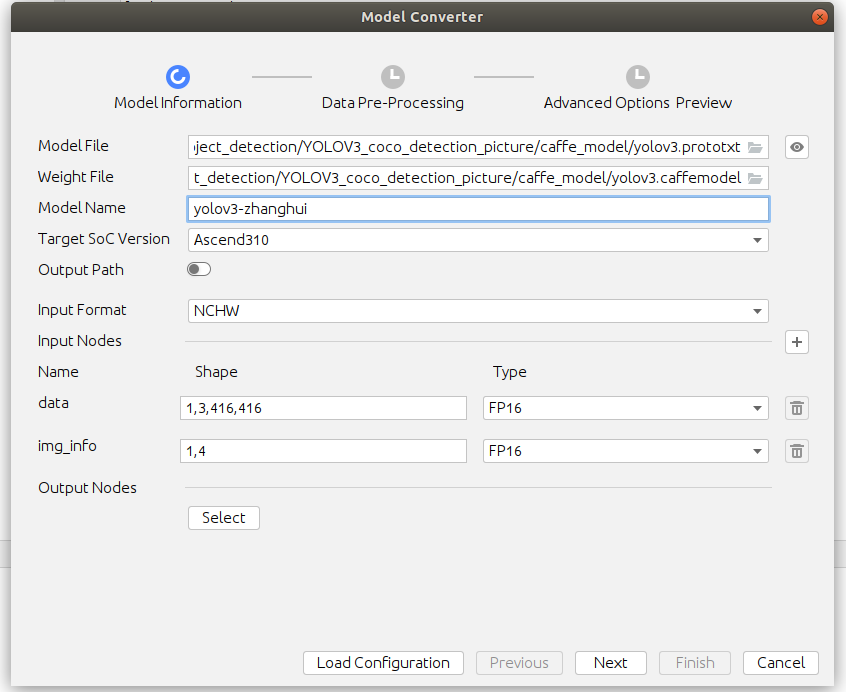Click the eye icon to preview the model
846x692 pixels.
(796, 147)
